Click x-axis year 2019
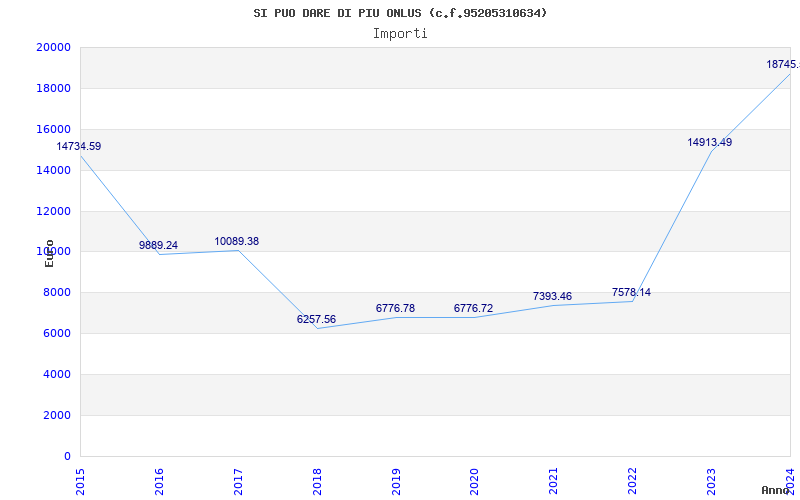This screenshot has height=500, width=800. 396,482
